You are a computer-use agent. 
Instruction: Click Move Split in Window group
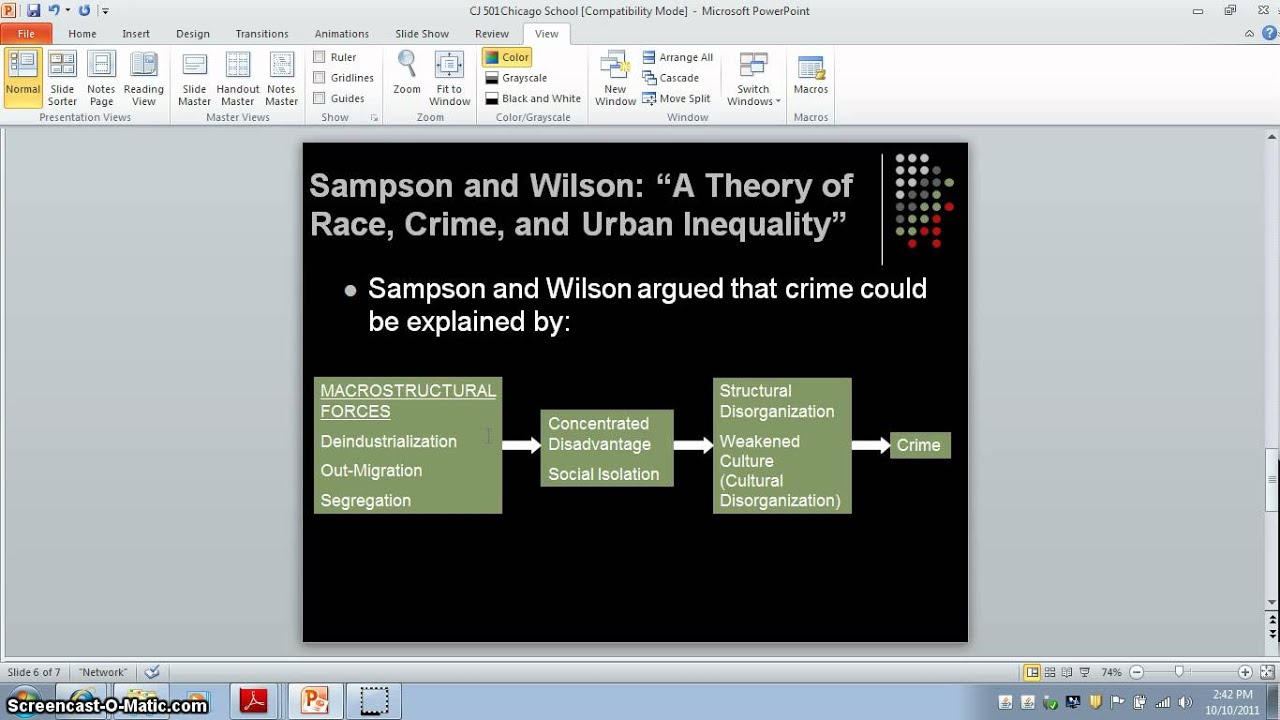pyautogui.click(x=677, y=98)
